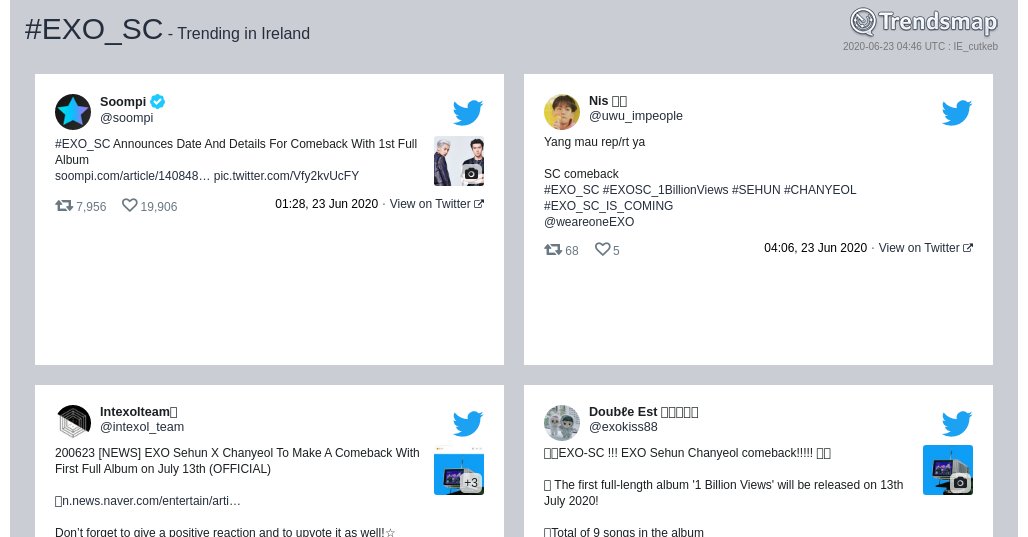Click the retweet icon on Soompi's tweet
The width and height of the screenshot is (1028, 537).
tap(64, 206)
